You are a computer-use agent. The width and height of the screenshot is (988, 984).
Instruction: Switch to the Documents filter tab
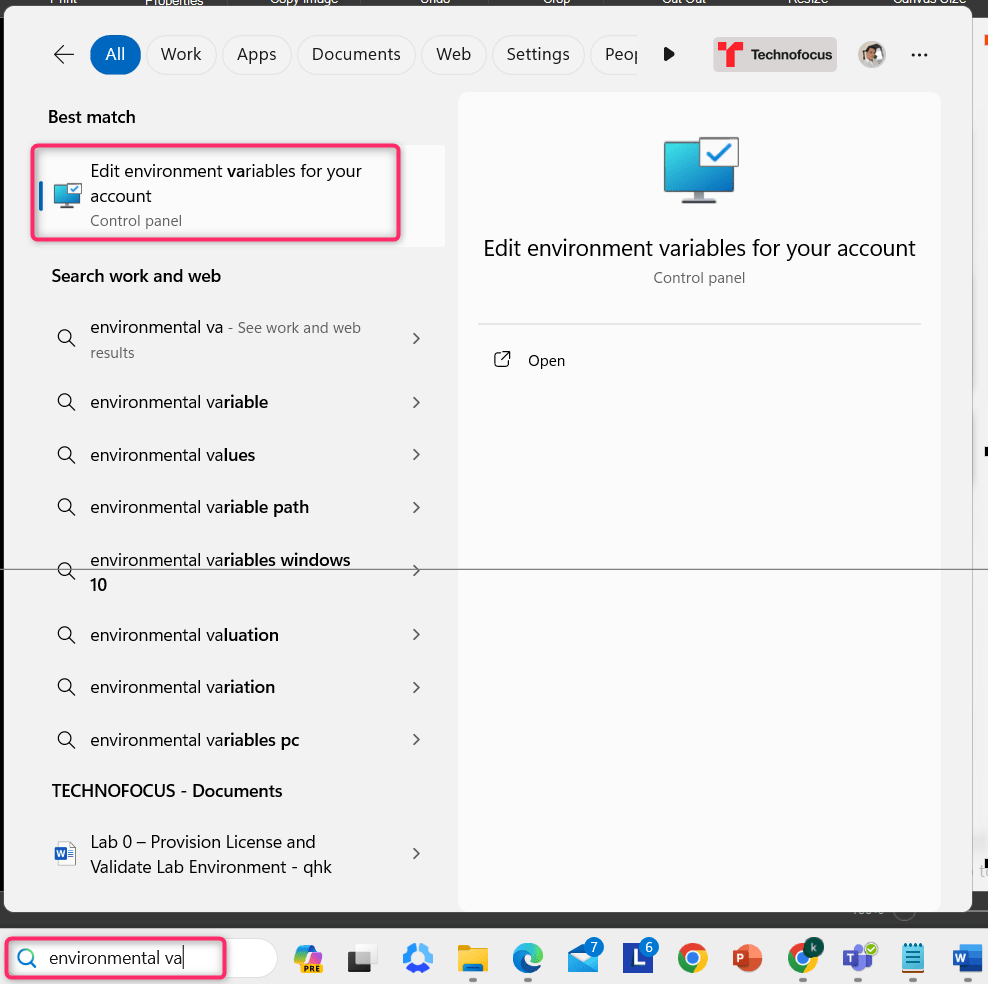point(356,55)
